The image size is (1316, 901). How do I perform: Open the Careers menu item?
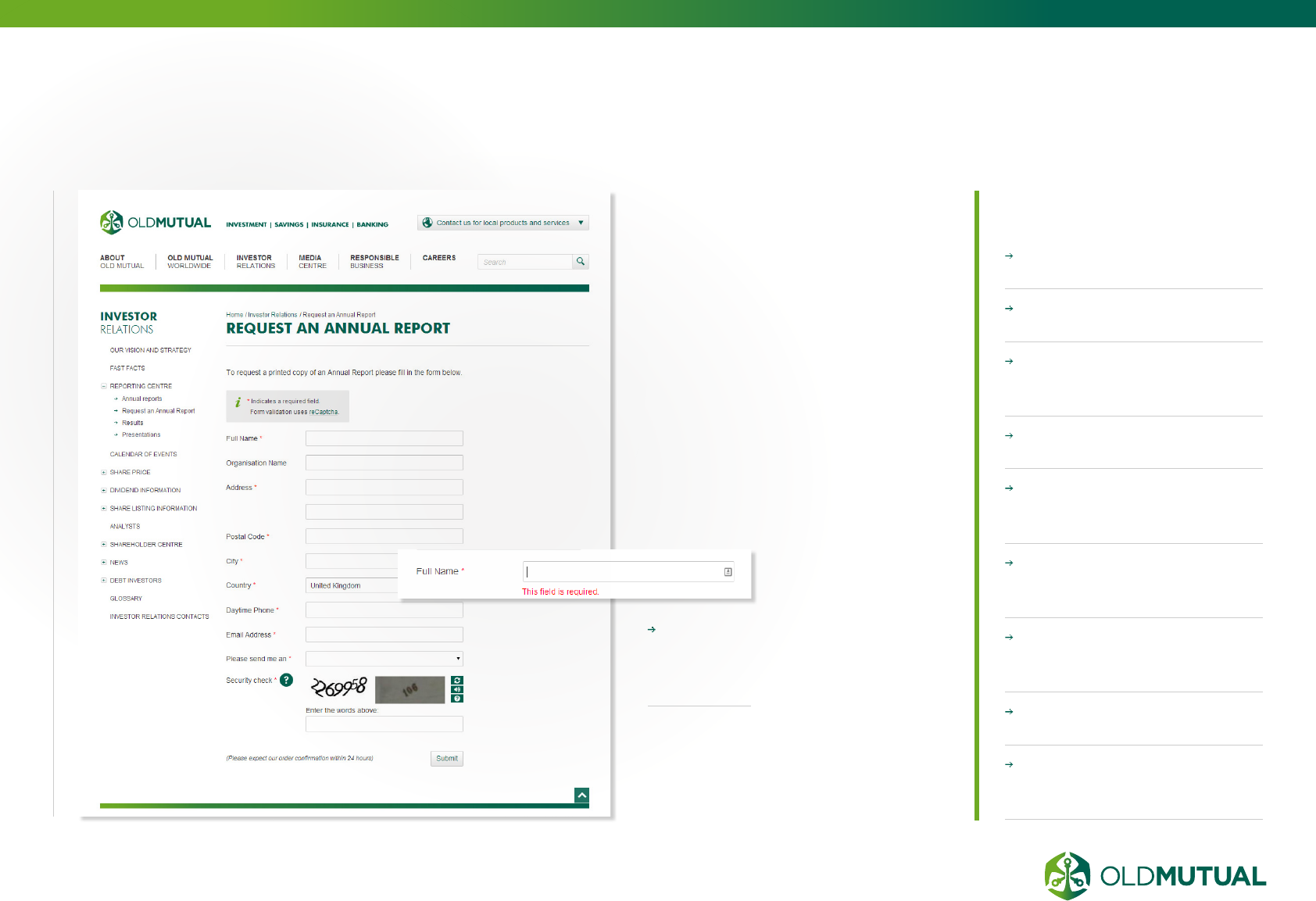tap(439, 258)
